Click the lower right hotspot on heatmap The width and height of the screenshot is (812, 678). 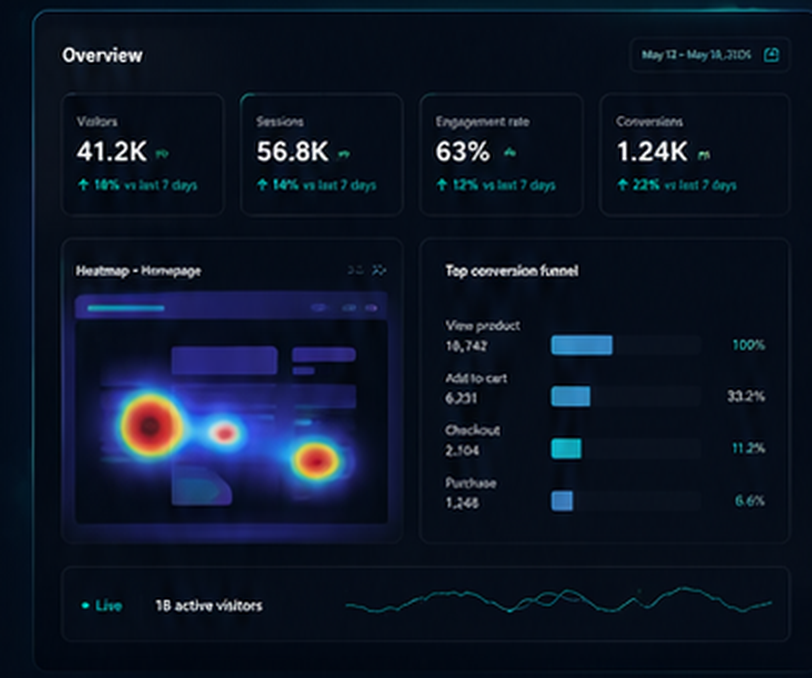(316, 460)
